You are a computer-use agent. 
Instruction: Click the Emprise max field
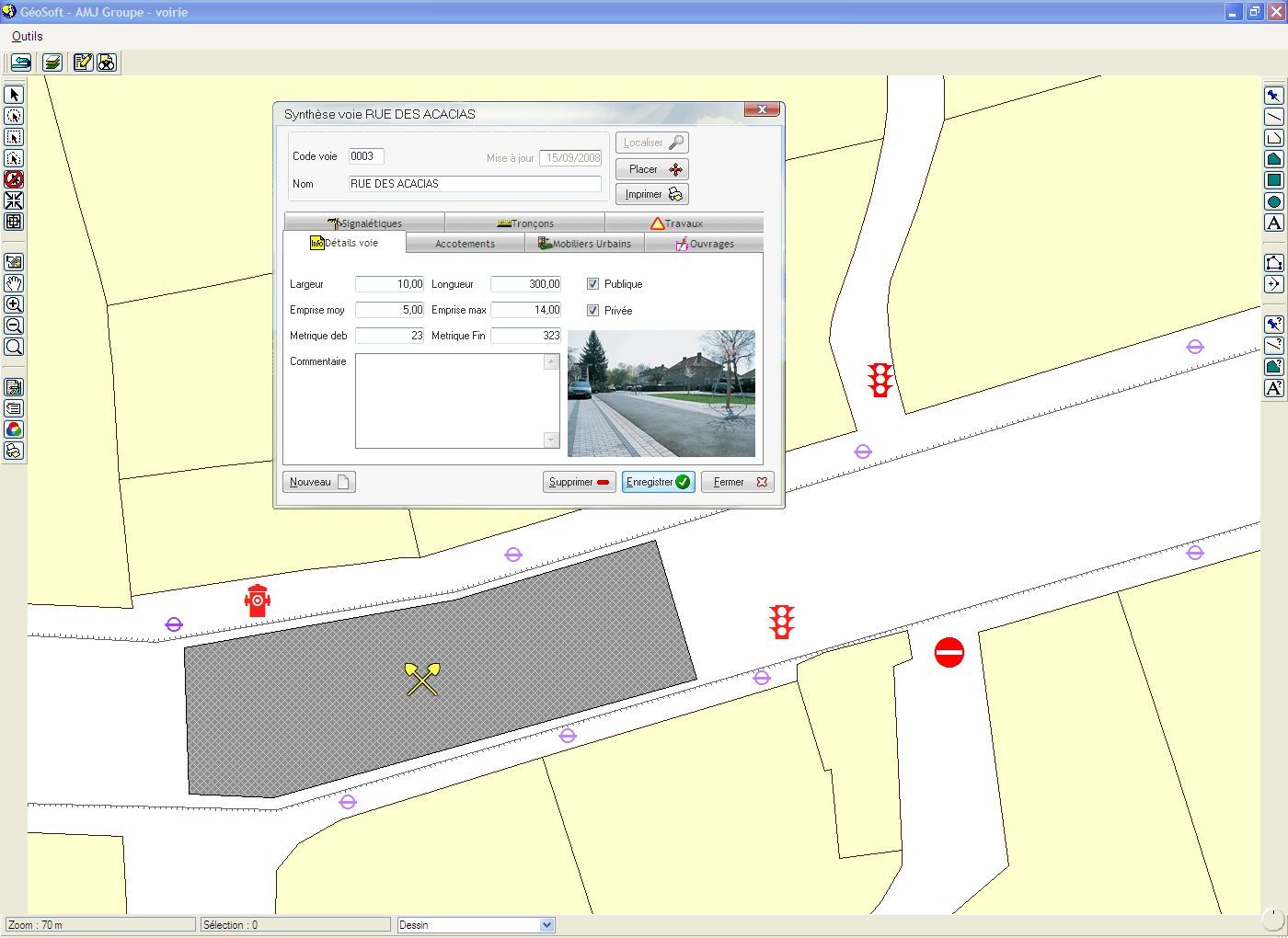click(x=526, y=310)
